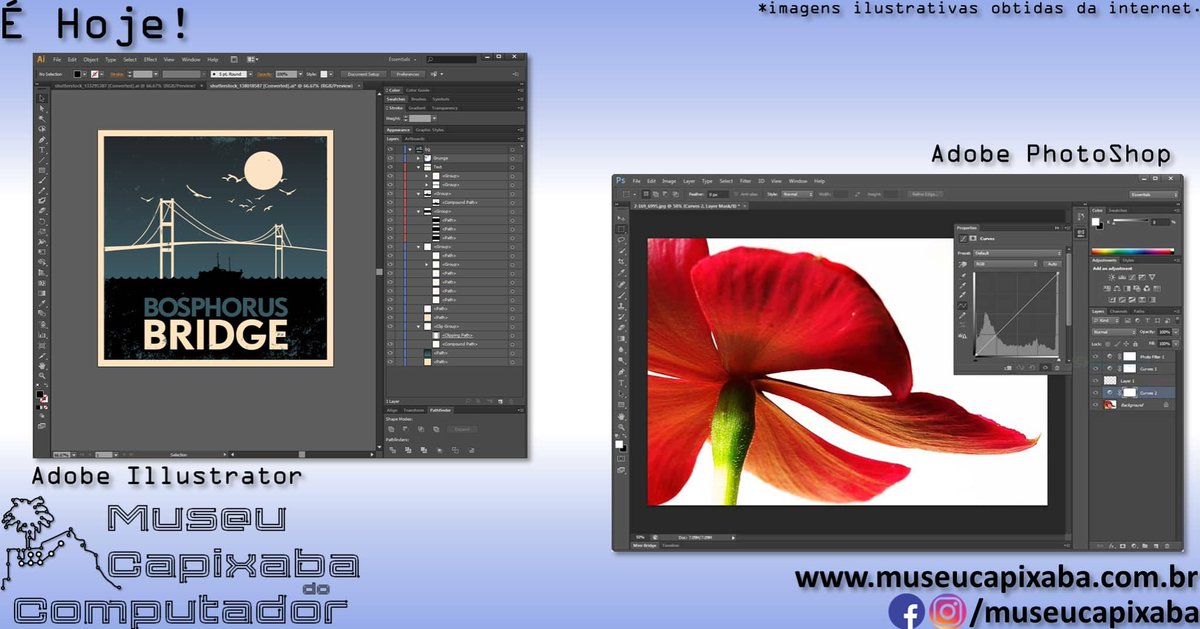Open the Filter menu in Photoshop

point(745,181)
